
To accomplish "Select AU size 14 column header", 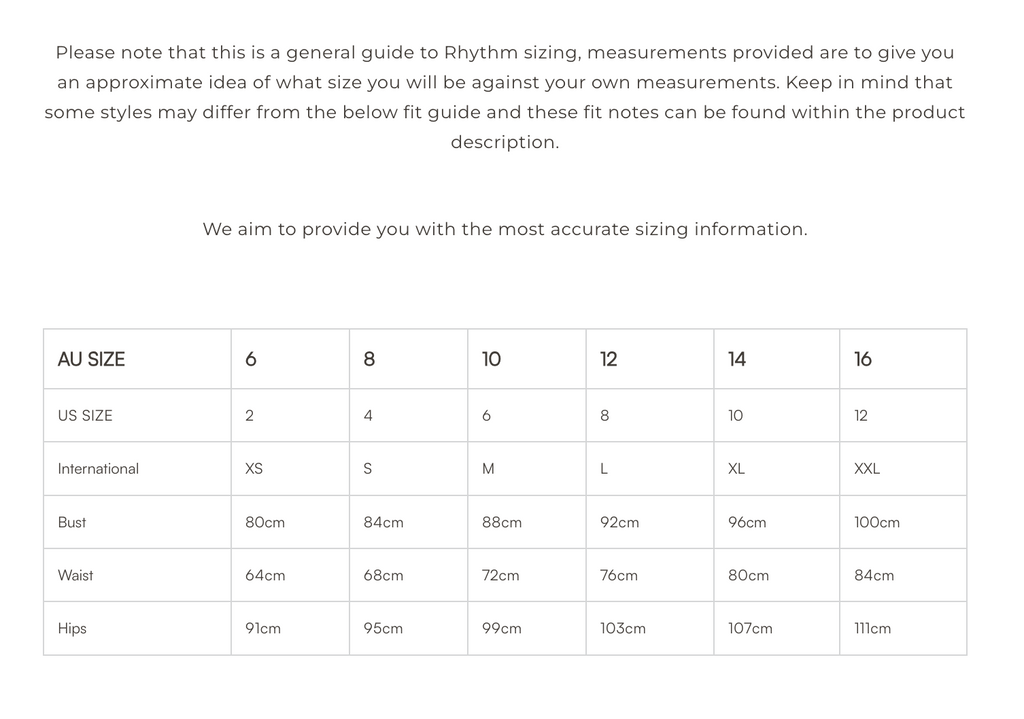I will [737, 359].
